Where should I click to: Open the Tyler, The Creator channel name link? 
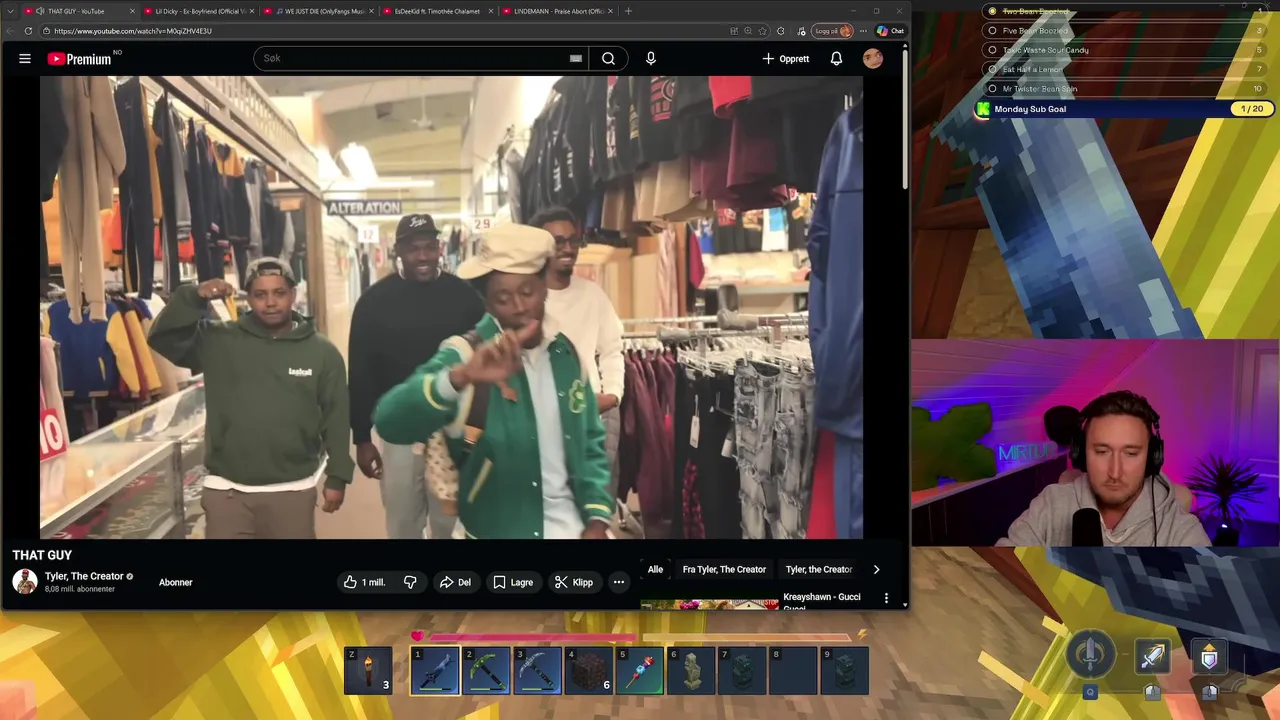84,576
